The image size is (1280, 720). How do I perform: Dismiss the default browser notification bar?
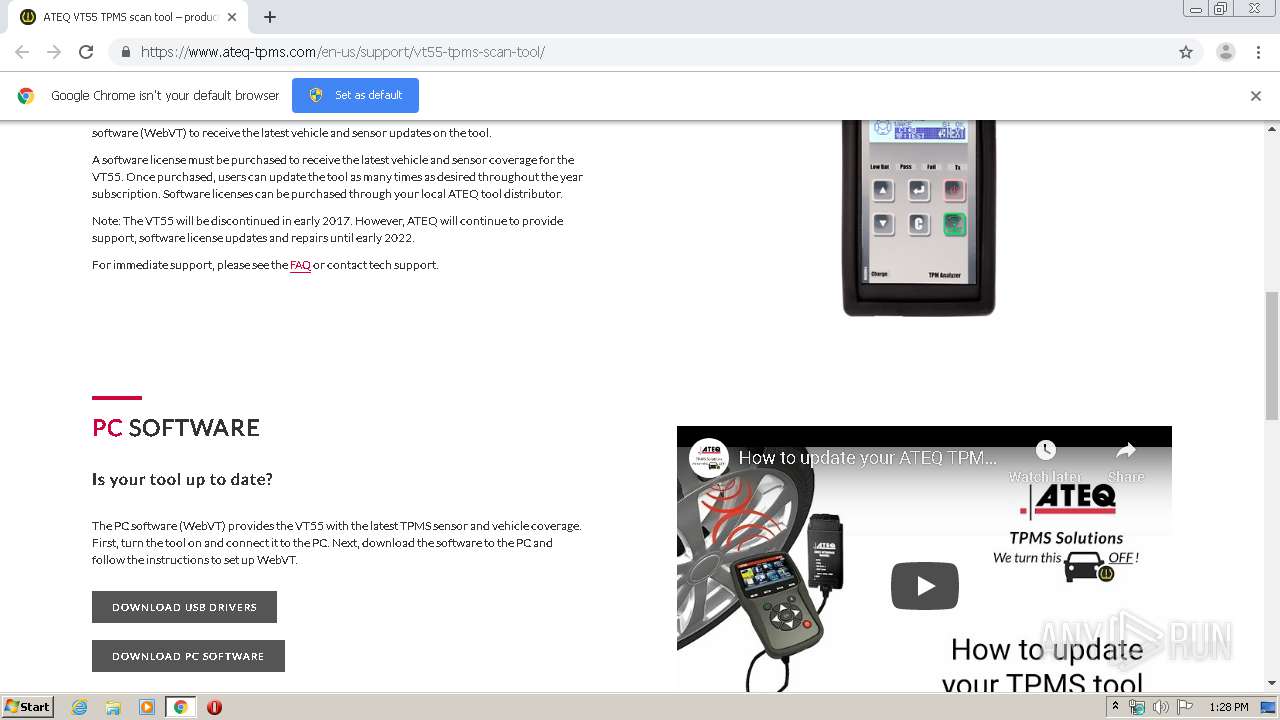coord(1256,96)
